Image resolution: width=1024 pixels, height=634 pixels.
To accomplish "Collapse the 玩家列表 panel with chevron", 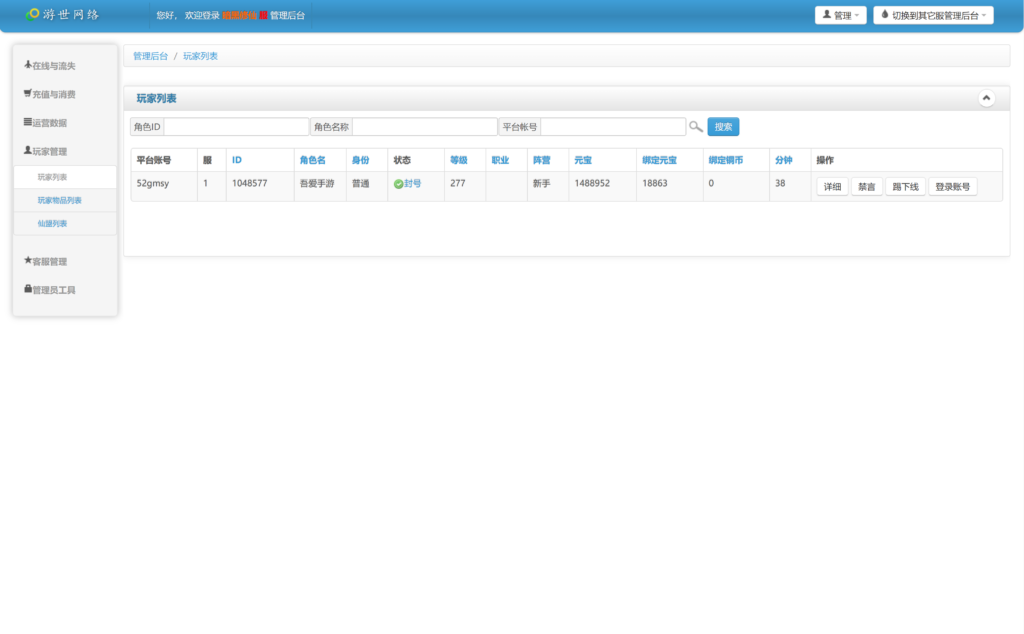I will (x=986, y=98).
